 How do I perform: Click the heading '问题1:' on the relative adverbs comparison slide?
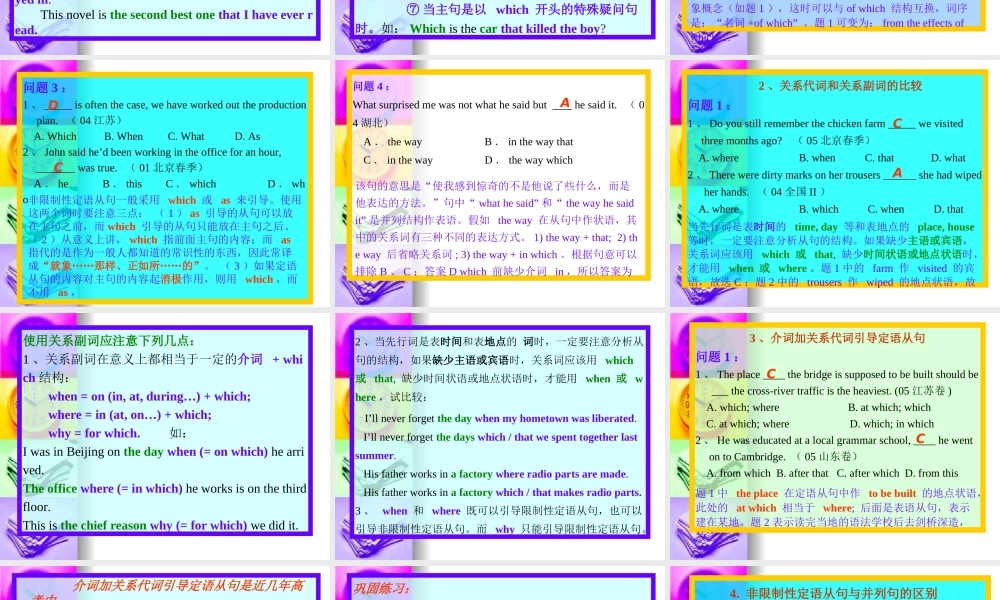(x=709, y=105)
